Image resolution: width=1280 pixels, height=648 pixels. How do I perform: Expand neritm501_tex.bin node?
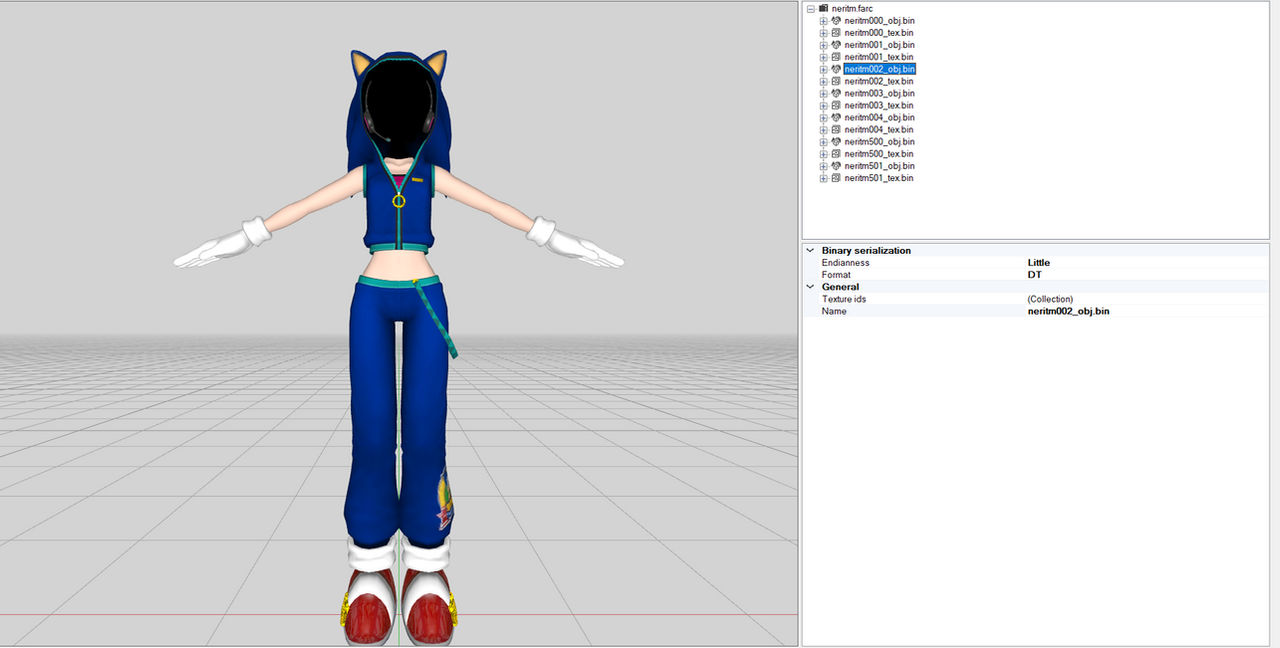[824, 178]
